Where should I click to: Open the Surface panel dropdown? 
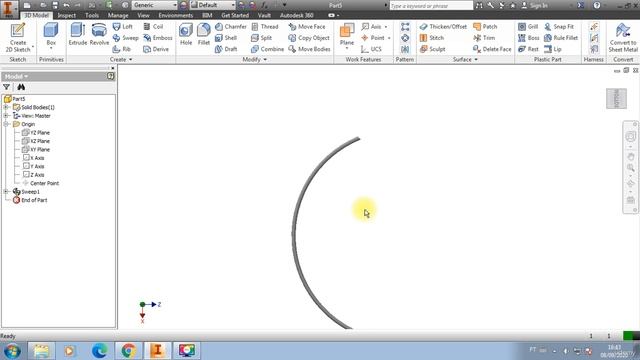tap(465, 60)
